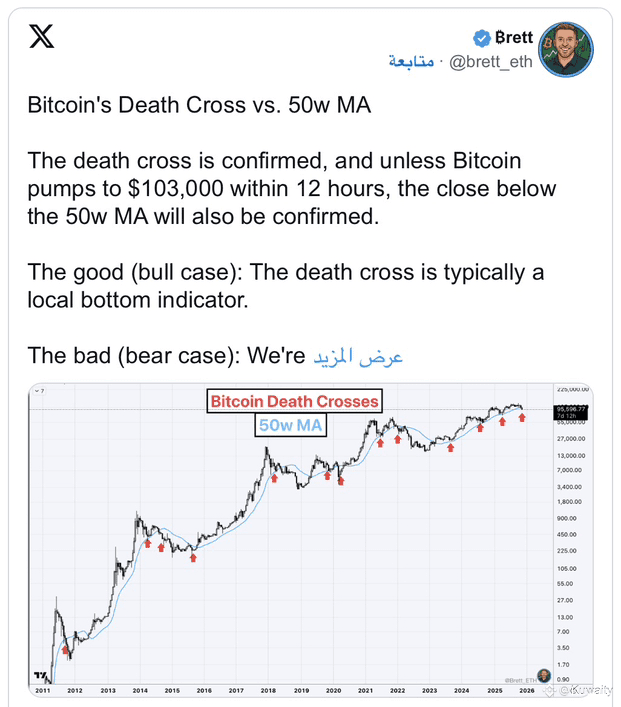This screenshot has height=707, width=621.
Task: Select the 2018 year label on time axis
Action: pyautogui.click(x=267, y=690)
